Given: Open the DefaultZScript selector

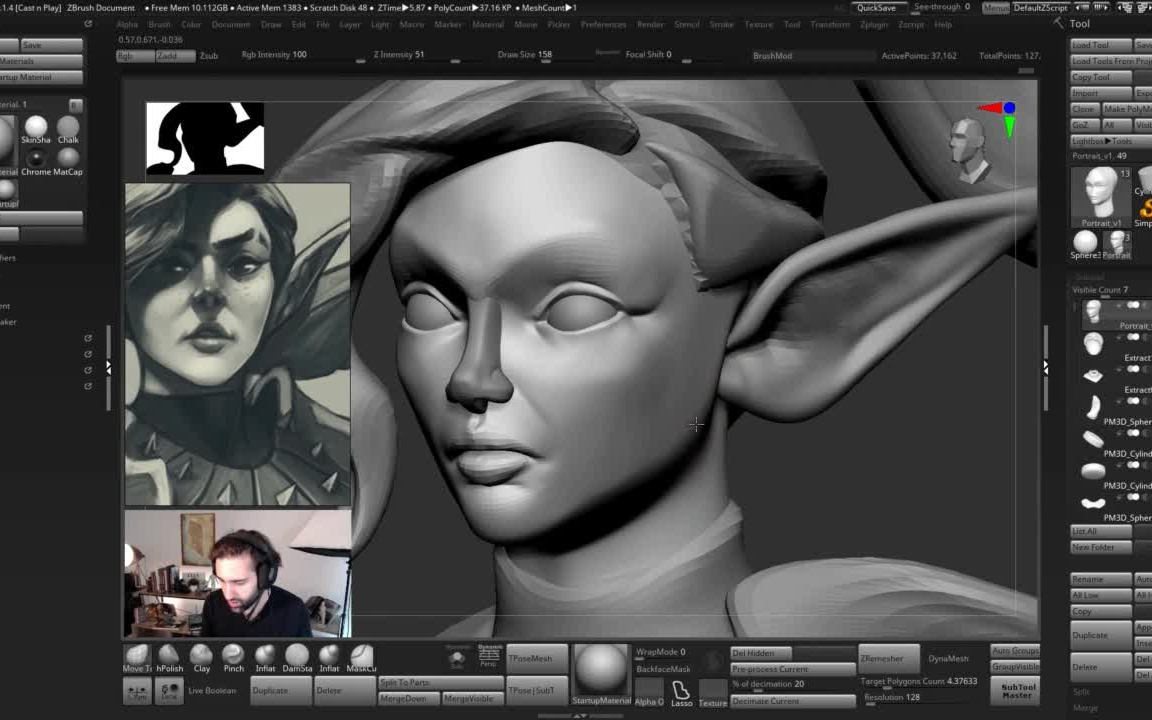Looking at the screenshot, I should coord(1040,7).
